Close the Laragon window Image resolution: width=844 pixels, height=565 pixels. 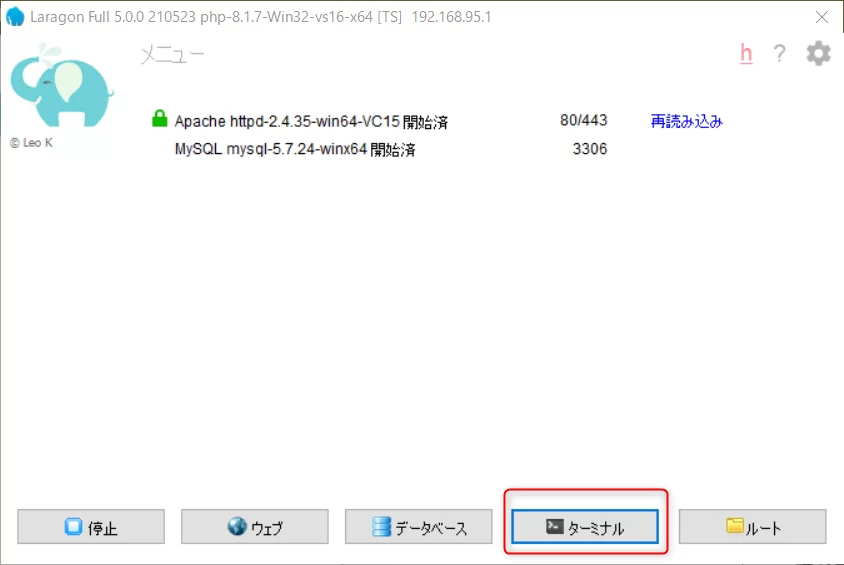click(x=822, y=17)
